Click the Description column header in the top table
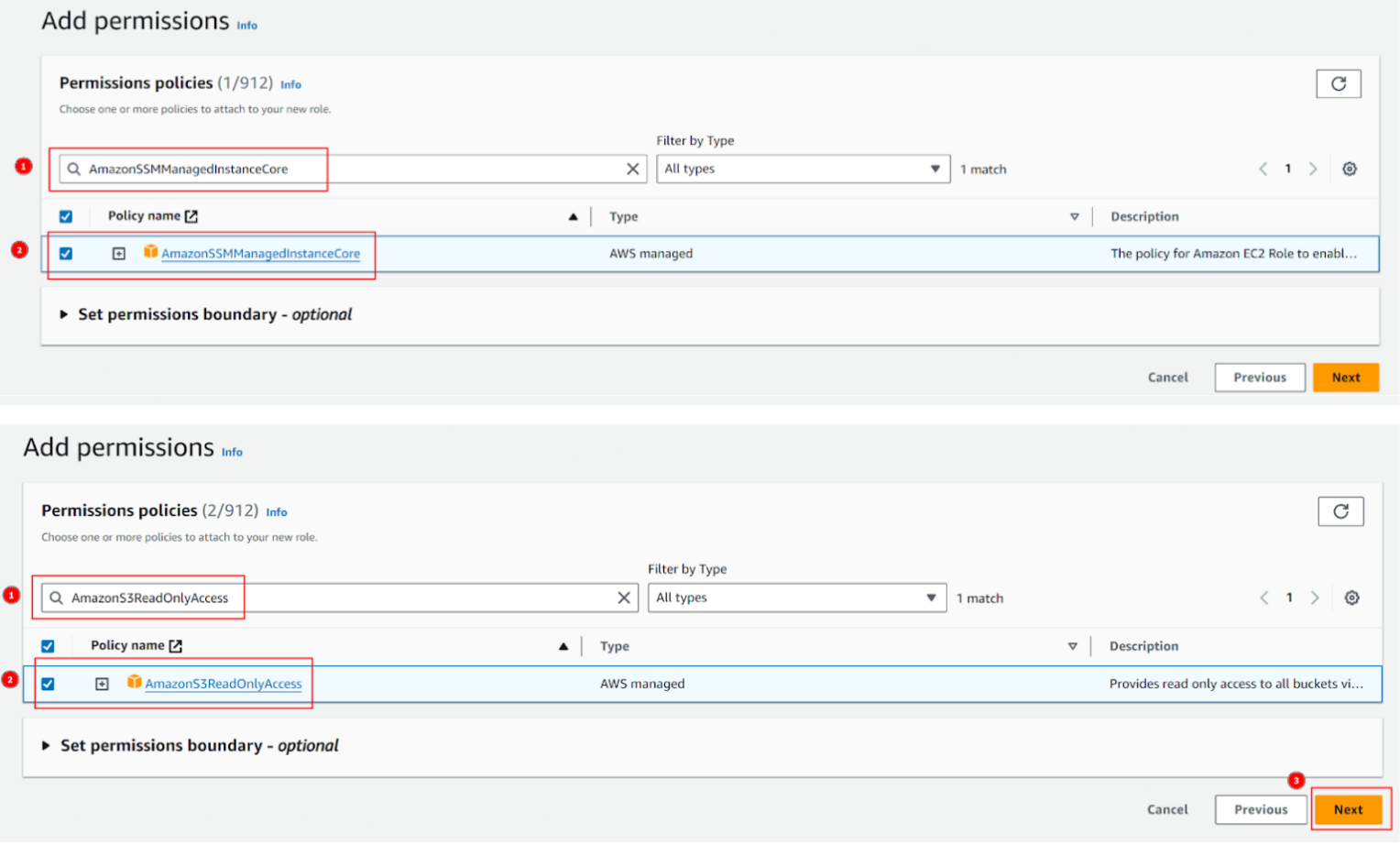The width and height of the screenshot is (1400, 845). click(1144, 217)
